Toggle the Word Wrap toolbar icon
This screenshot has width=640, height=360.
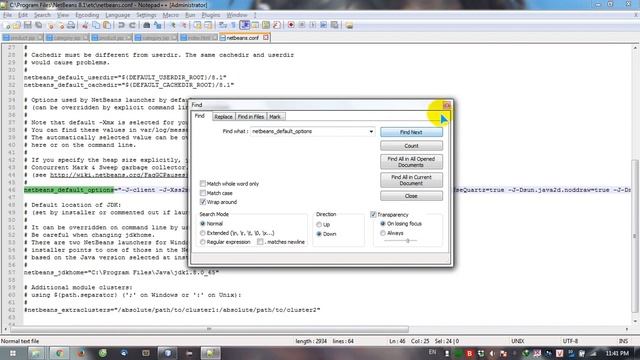[223, 25]
